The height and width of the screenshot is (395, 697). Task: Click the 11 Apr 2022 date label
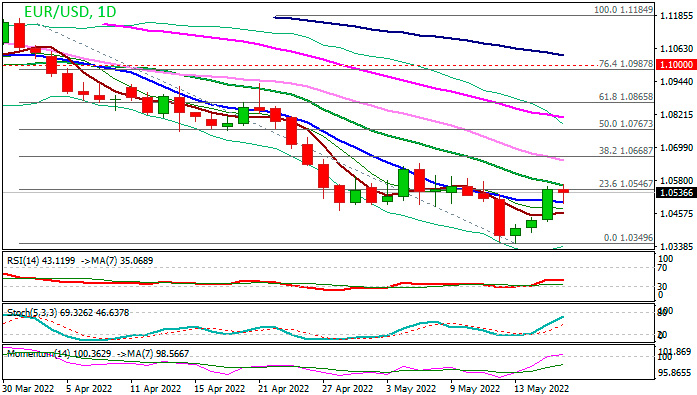point(156,389)
